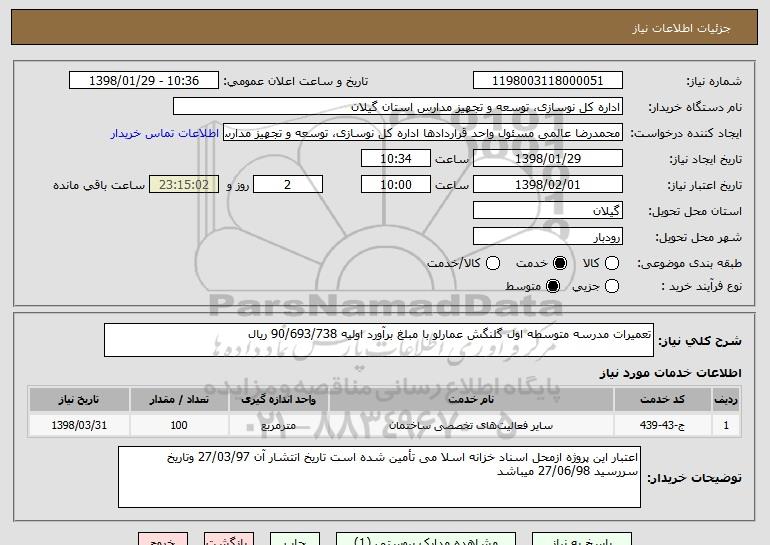
Task: Select the خدمت radio button
Action: click(x=560, y=263)
